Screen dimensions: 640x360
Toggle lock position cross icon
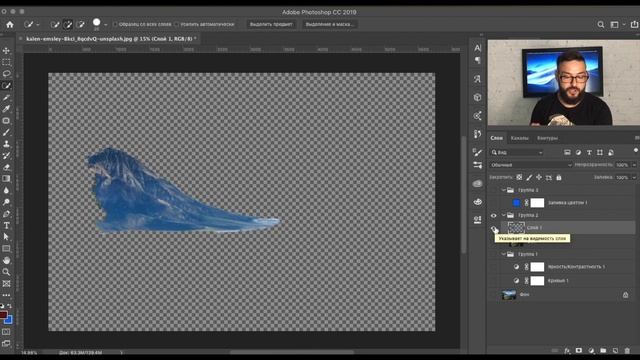click(539, 177)
